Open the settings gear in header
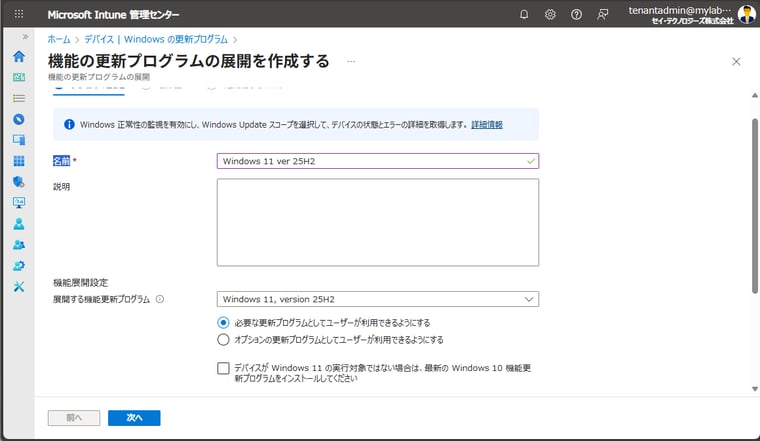Viewport: 760px width, 441px height. coord(550,14)
